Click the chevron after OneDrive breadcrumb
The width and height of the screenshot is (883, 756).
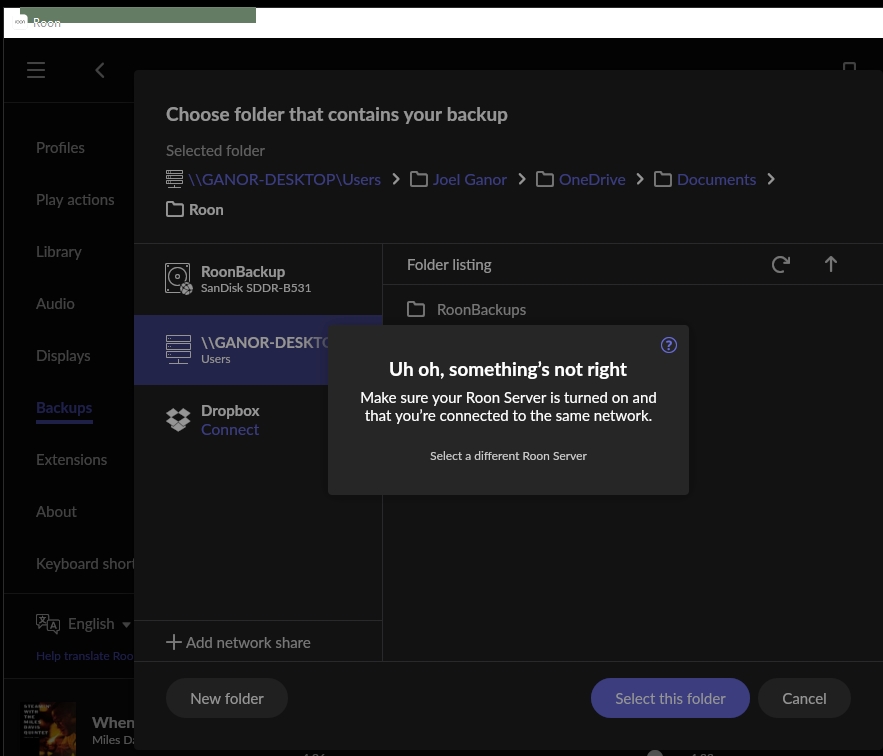[640, 179]
